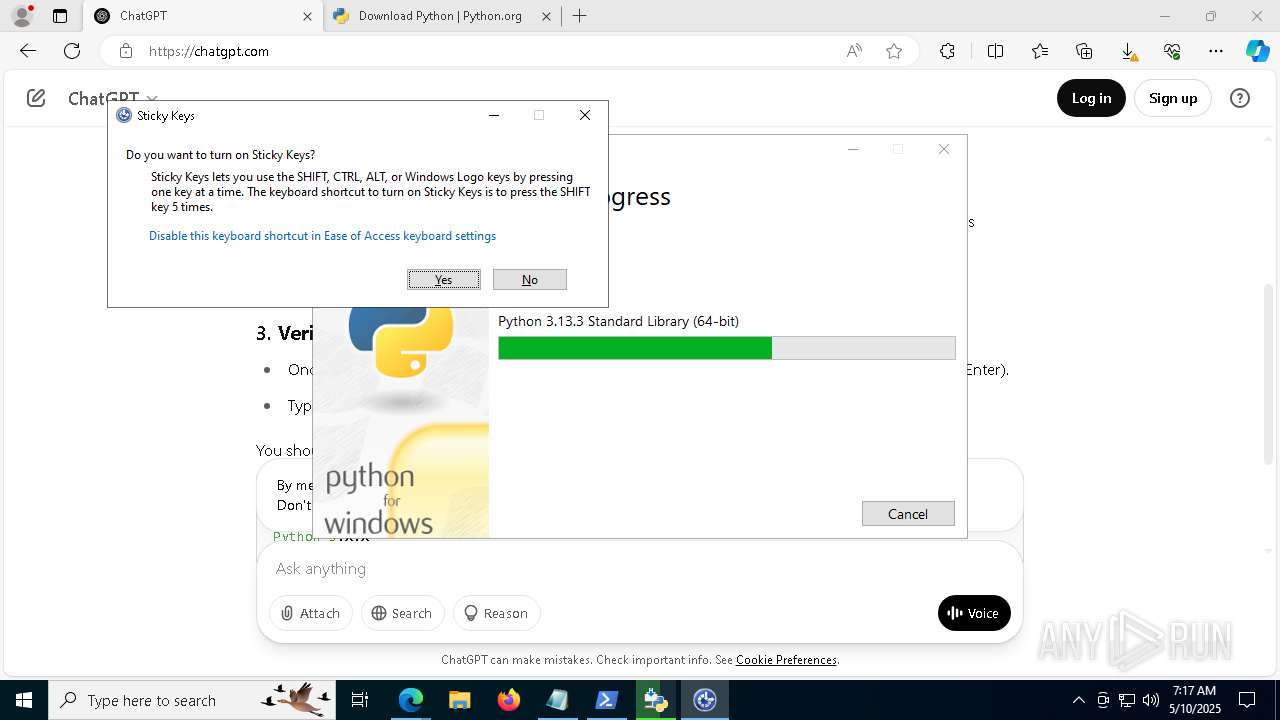Open the Windows Start menu

[x=24, y=700]
